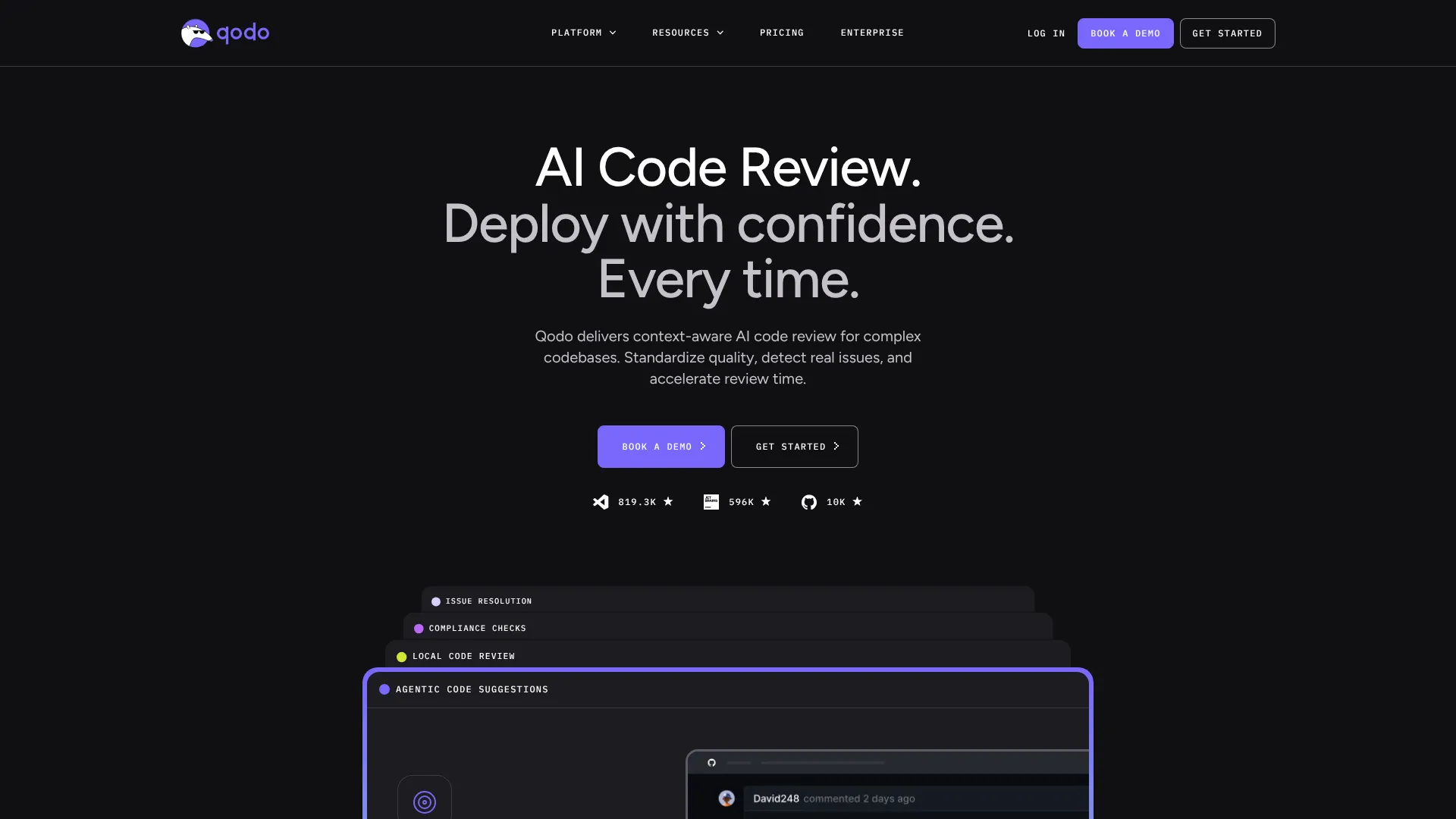Click the 10K count text
This screenshot has width=1456, height=819.
tap(836, 502)
